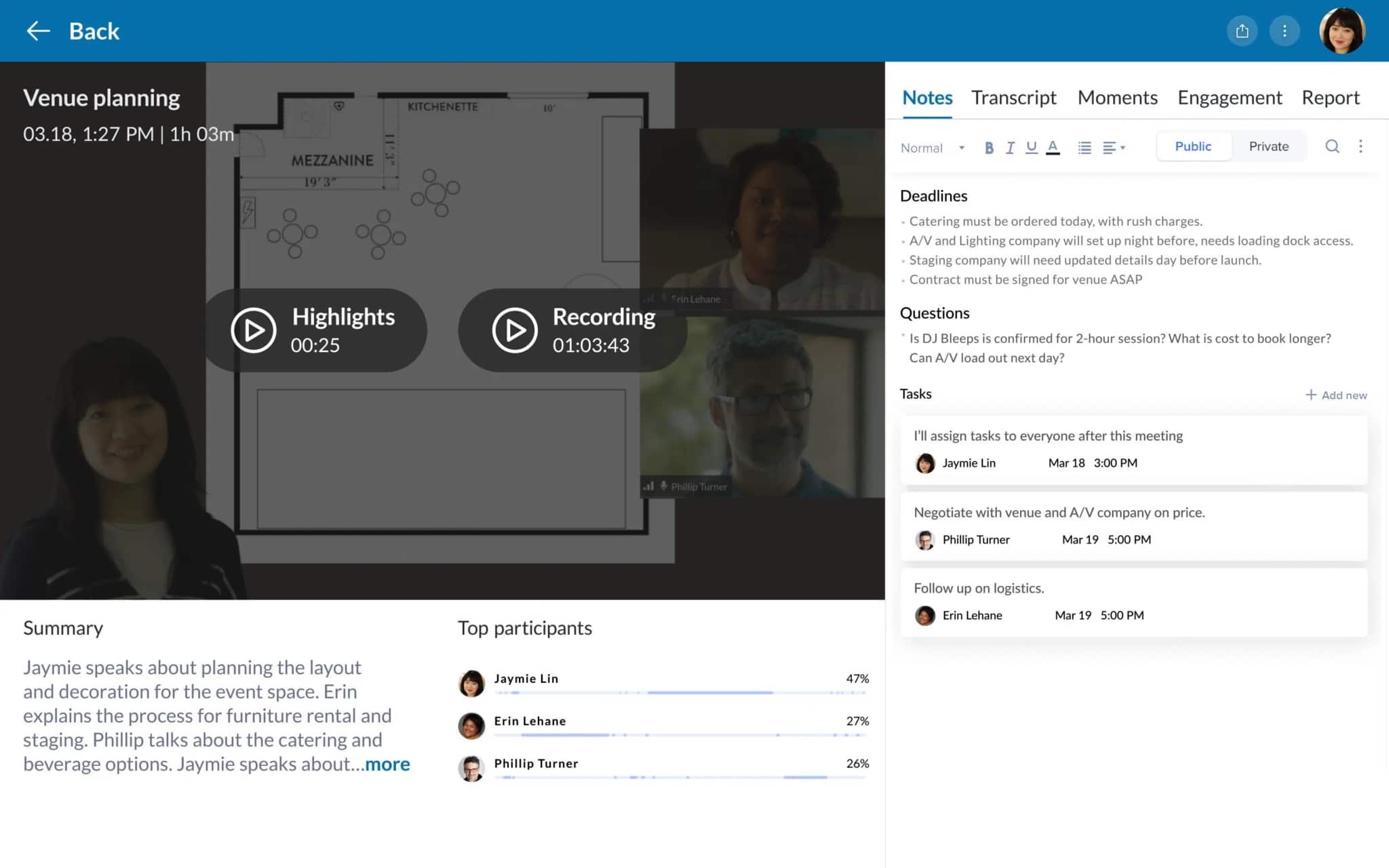The image size is (1389, 868).
Task: Expand the full meeting Summary
Action: (x=387, y=763)
